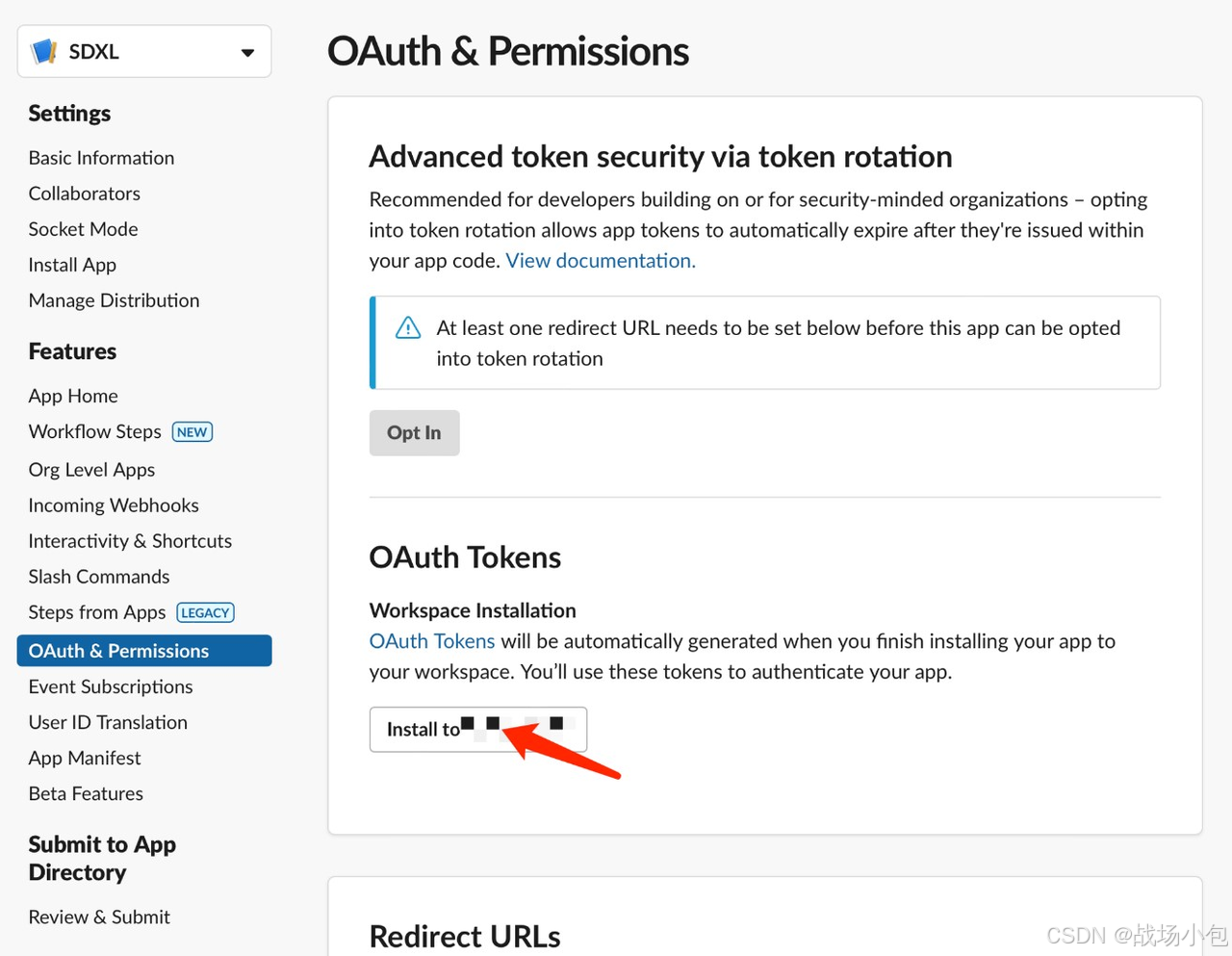Go to Collaborators in the sidebar

[84, 194]
